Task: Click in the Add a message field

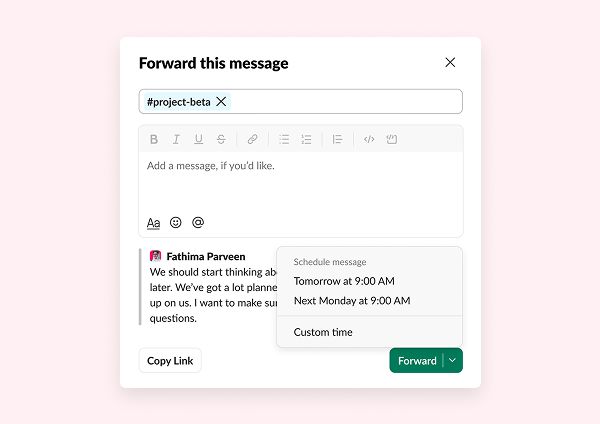Action: (x=300, y=185)
